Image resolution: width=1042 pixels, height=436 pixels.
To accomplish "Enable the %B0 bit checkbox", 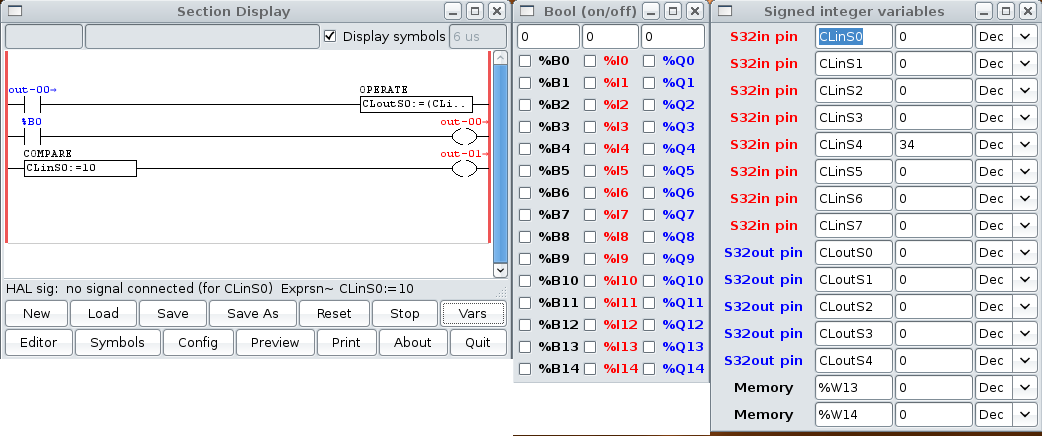I will [x=526, y=61].
